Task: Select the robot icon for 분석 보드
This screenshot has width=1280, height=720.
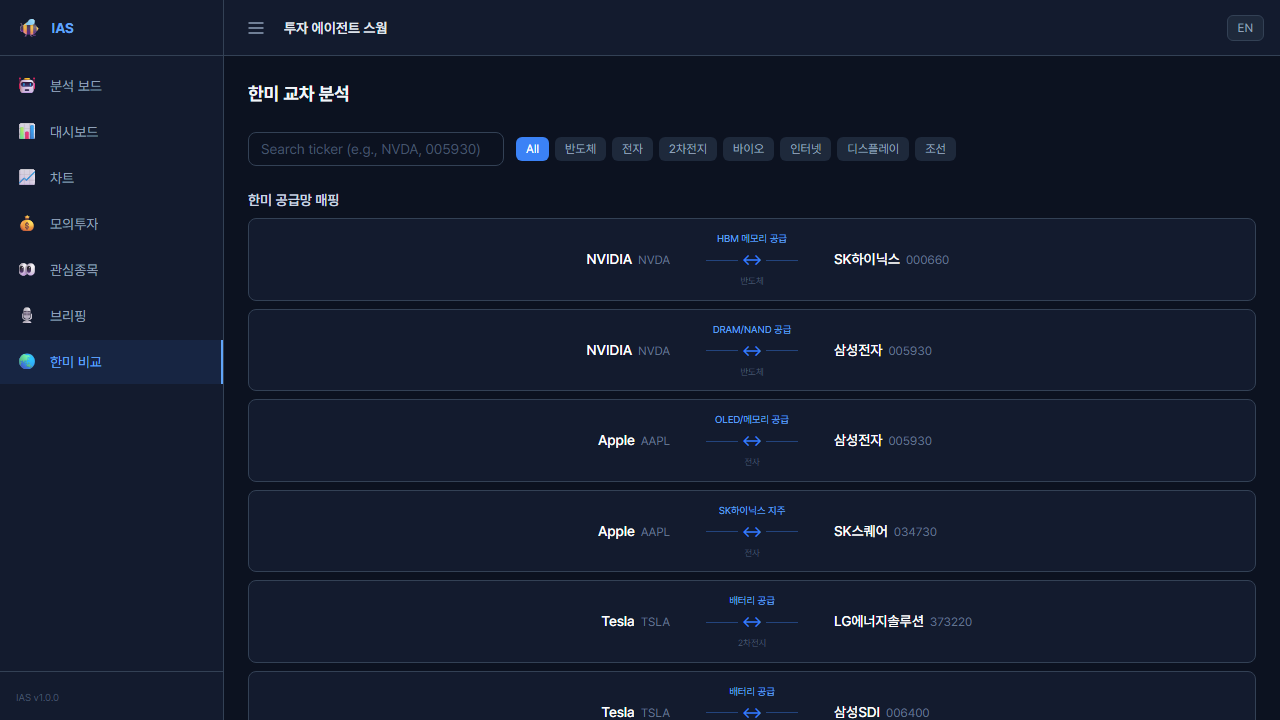Action: pyautogui.click(x=26, y=85)
